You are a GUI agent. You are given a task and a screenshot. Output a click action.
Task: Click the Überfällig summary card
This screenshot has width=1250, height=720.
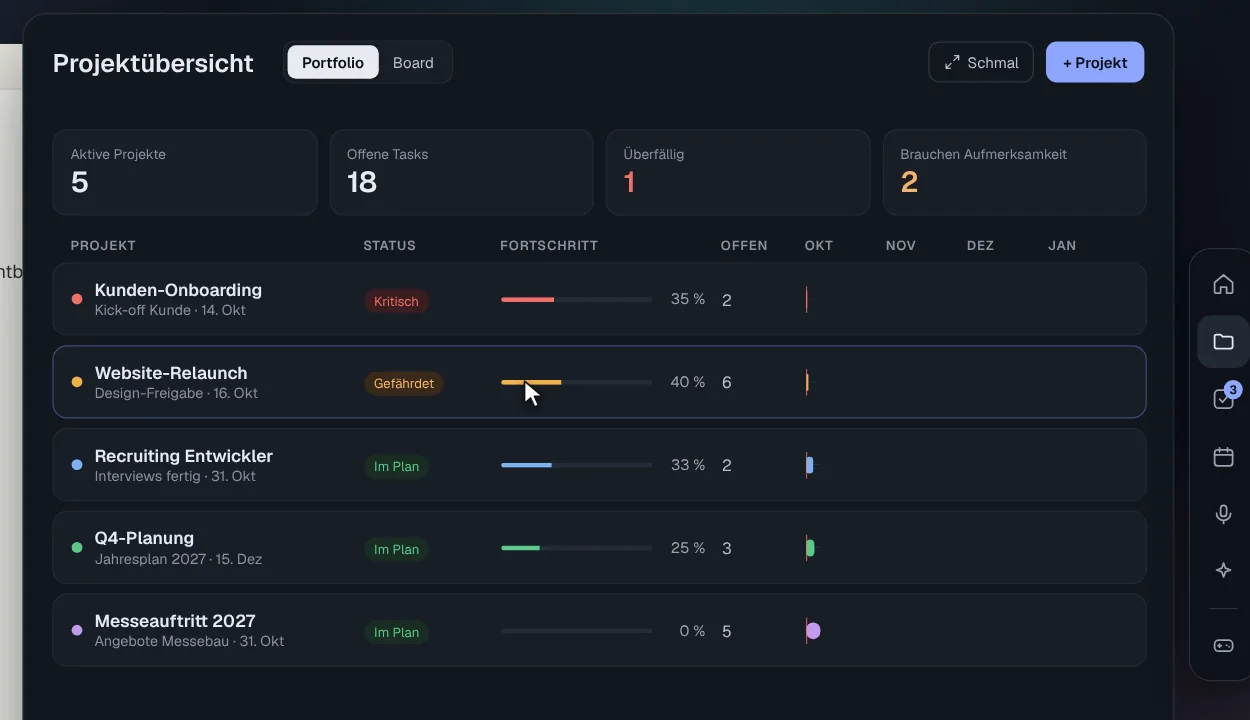(738, 172)
